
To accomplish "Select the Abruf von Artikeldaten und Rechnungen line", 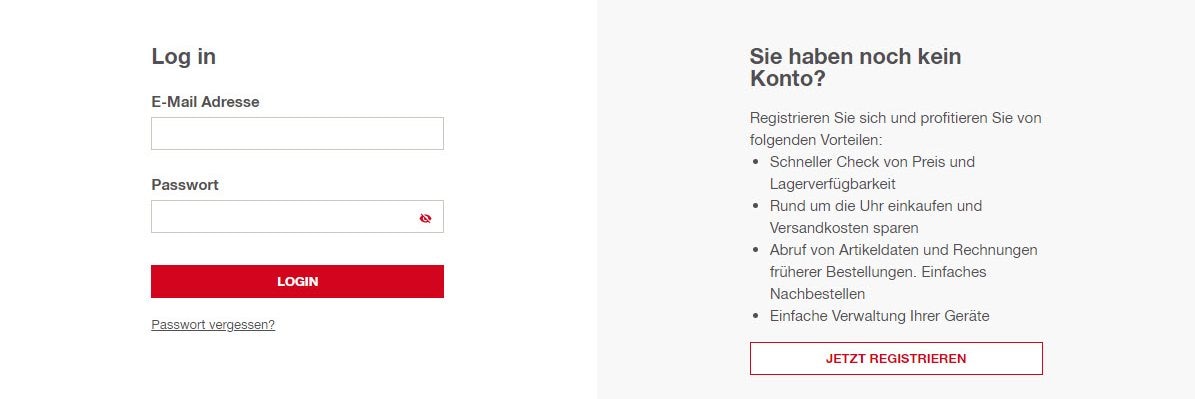I will pos(903,250).
